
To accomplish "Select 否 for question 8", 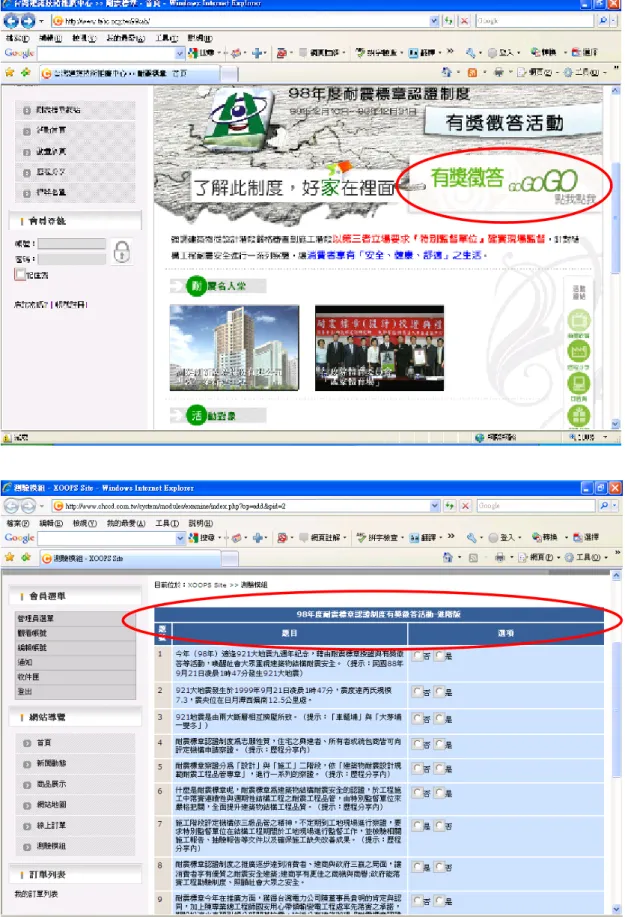I will pyautogui.click(x=439, y=867).
